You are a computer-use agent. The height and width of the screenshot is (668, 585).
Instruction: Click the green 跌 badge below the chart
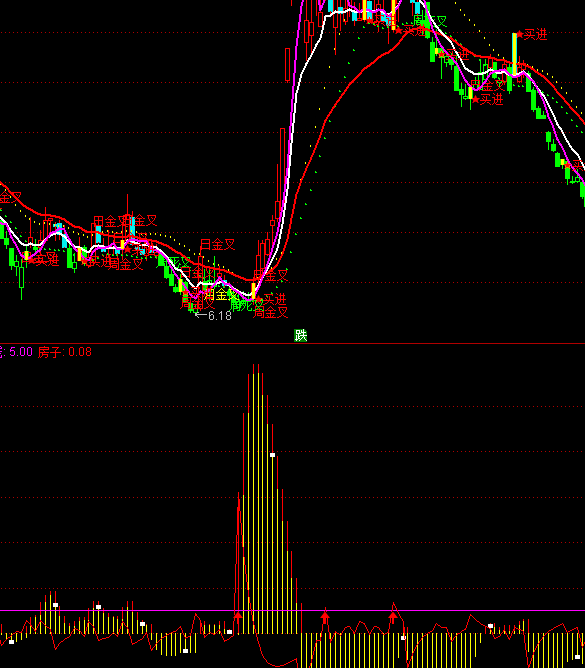(300, 336)
